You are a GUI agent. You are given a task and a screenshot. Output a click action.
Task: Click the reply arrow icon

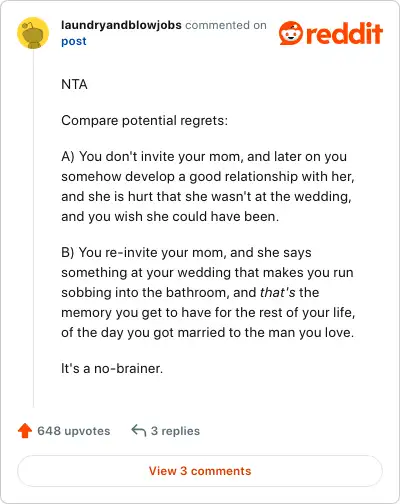tap(139, 430)
